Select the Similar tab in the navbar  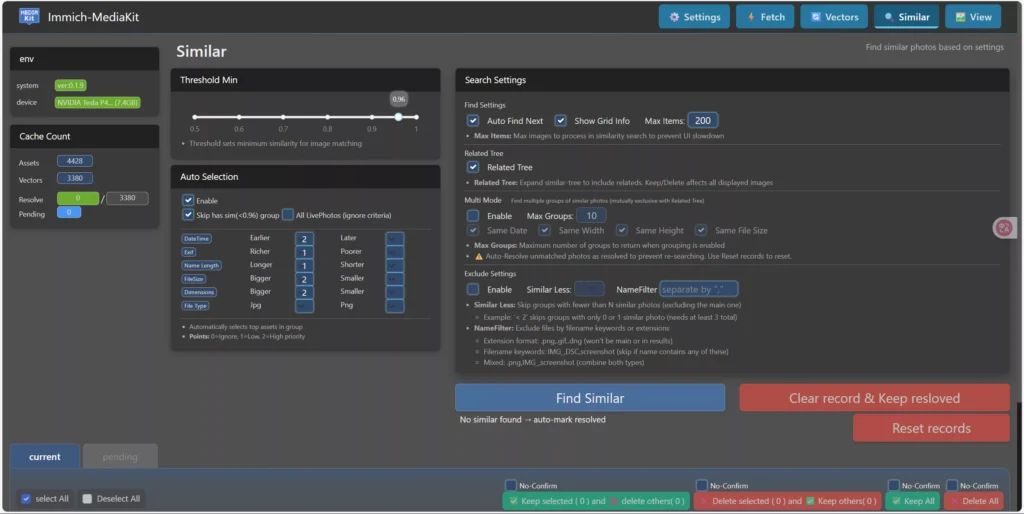(x=906, y=17)
